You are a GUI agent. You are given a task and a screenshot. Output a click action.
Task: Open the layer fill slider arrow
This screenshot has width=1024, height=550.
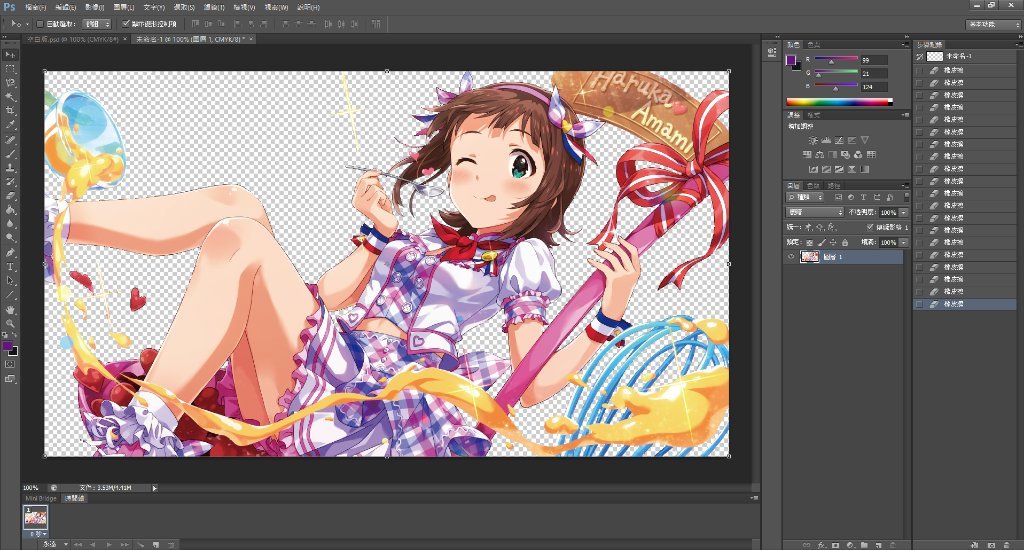pyautogui.click(x=904, y=242)
